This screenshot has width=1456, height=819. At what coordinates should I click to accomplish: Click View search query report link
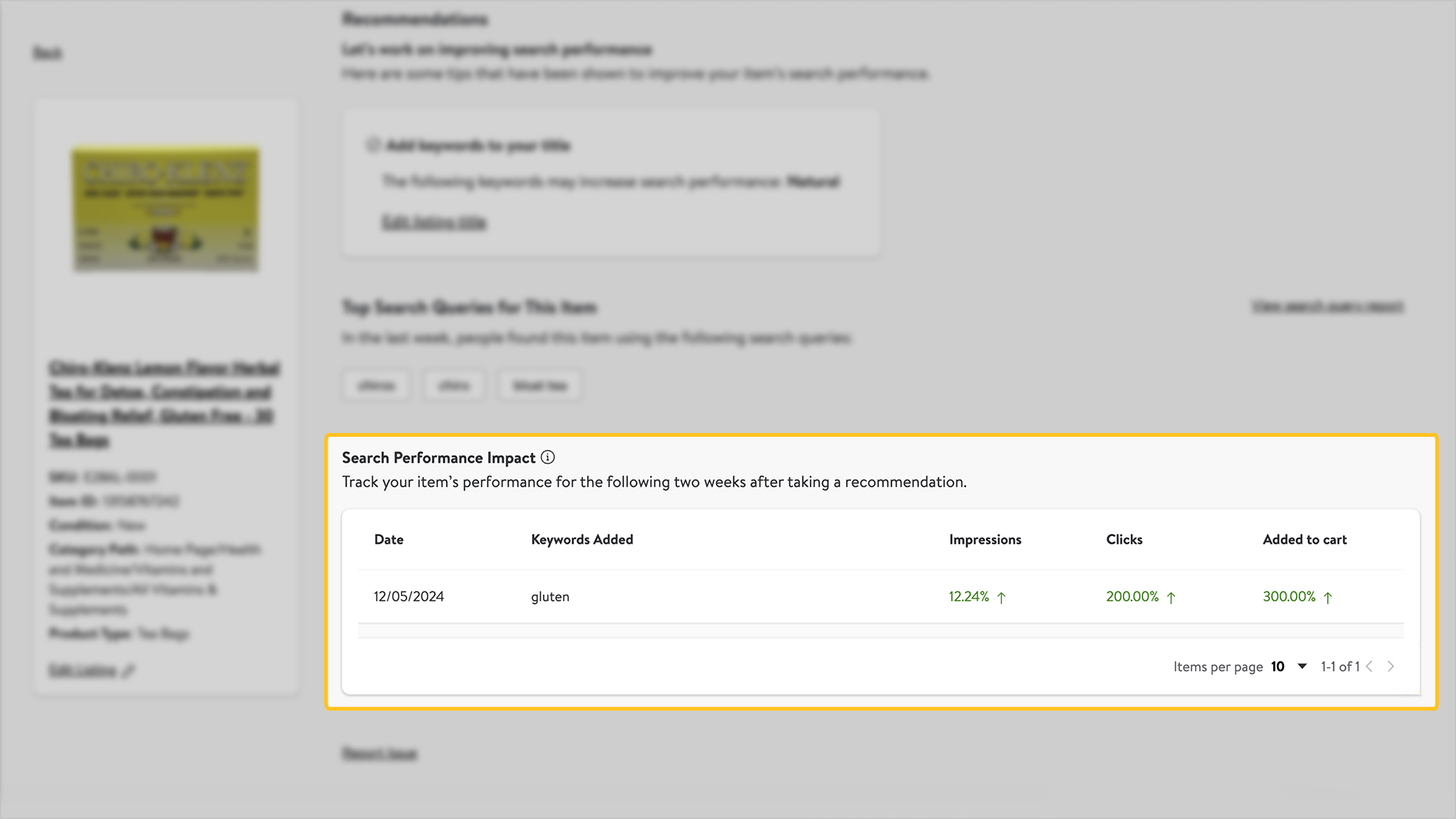point(1325,307)
